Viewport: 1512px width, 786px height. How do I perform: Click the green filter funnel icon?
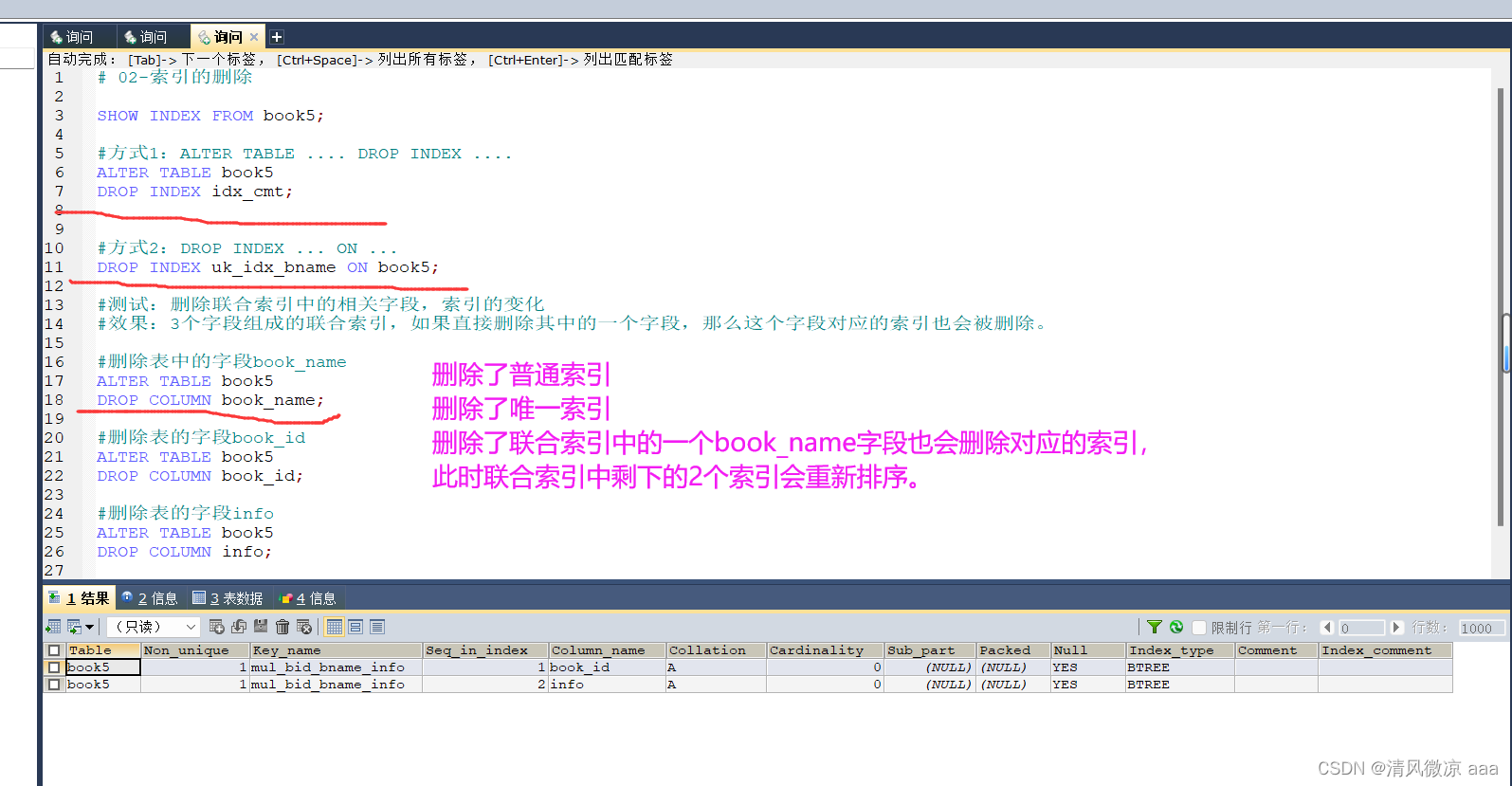1154,627
